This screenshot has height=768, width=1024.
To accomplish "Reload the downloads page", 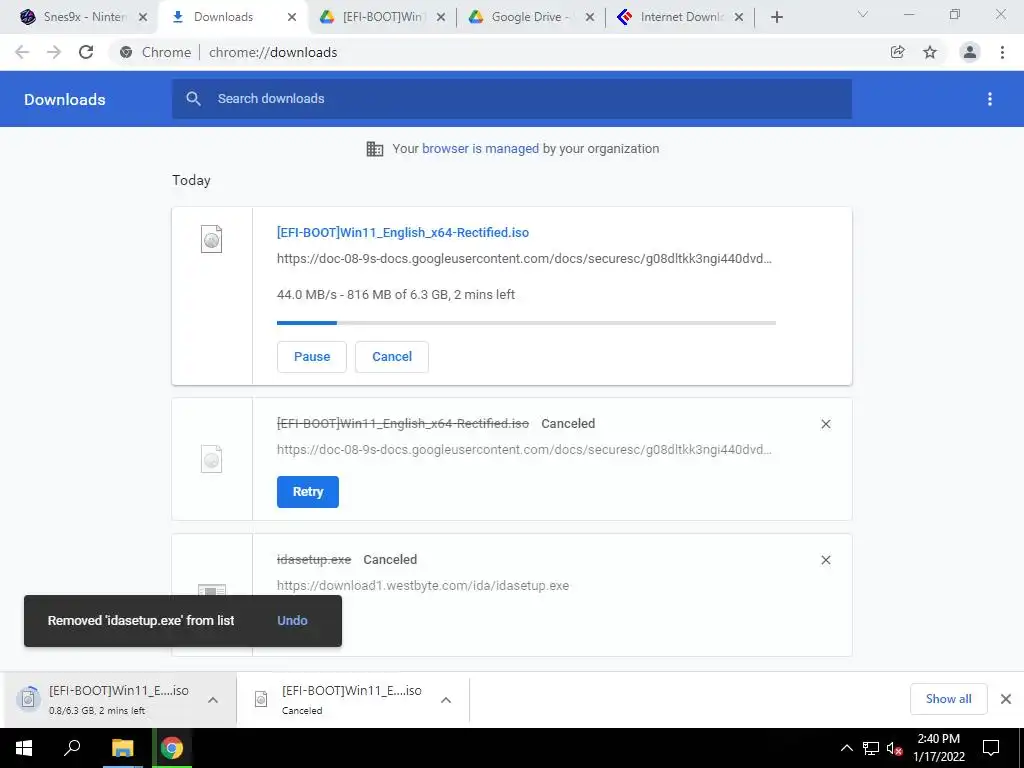I will pyautogui.click(x=86, y=52).
